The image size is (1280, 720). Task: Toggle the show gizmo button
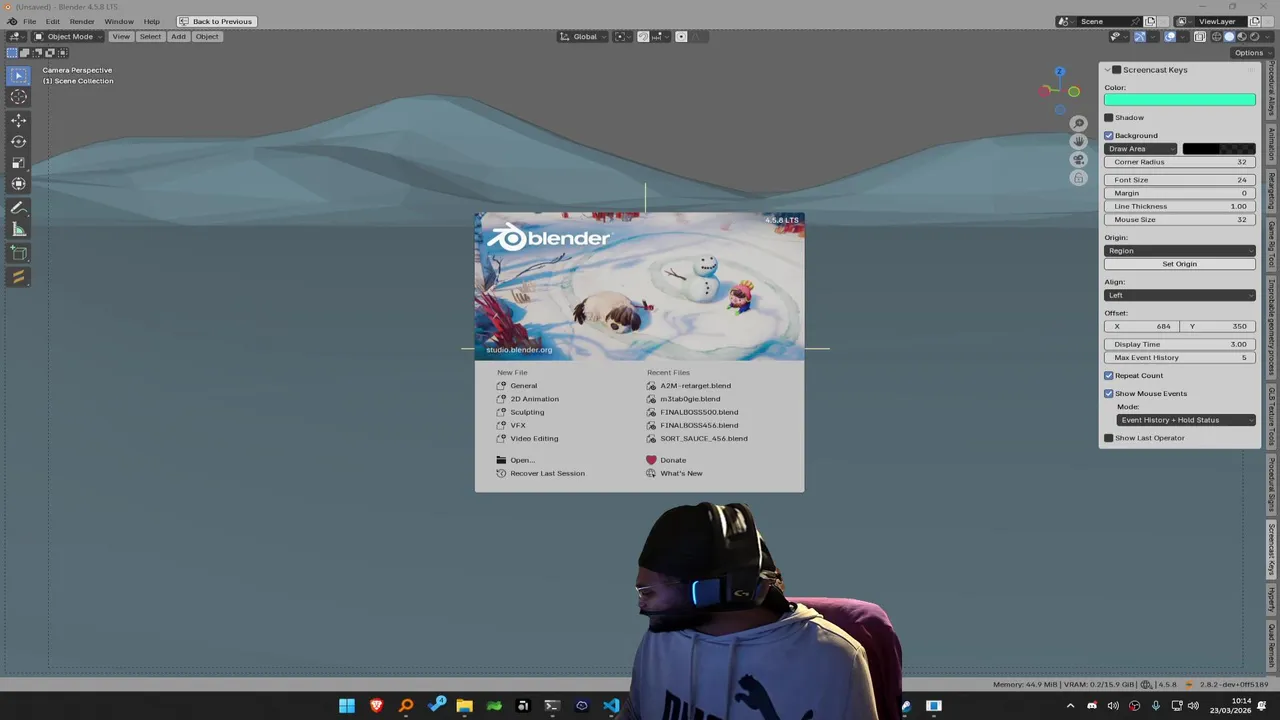point(1139,37)
